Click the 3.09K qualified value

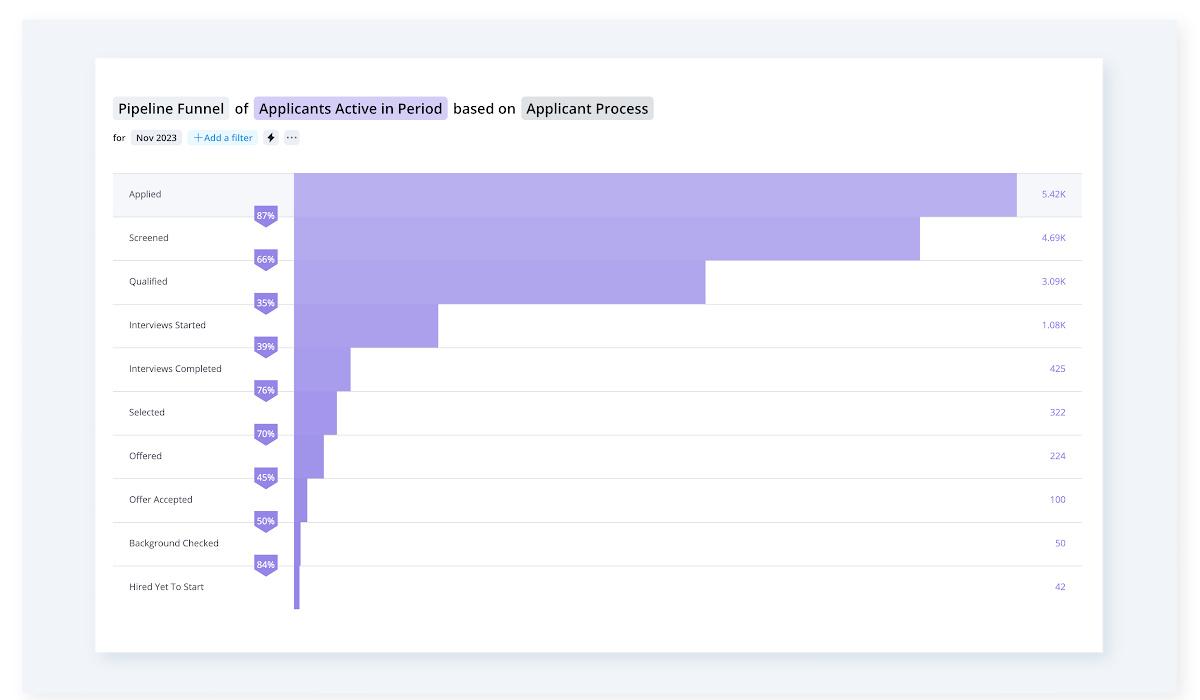(x=1053, y=282)
